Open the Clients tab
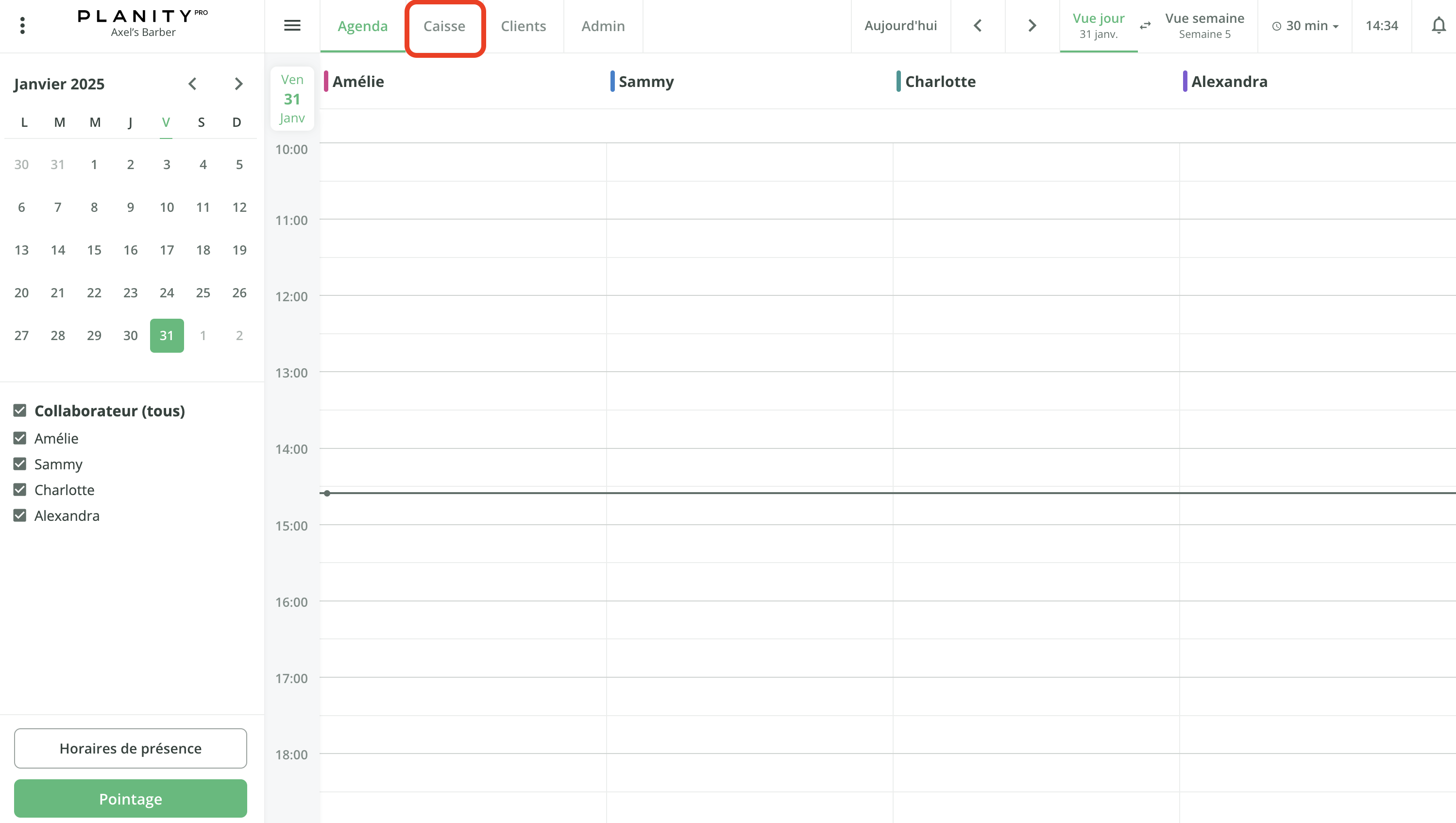This screenshot has height=823, width=1456. 523,26
